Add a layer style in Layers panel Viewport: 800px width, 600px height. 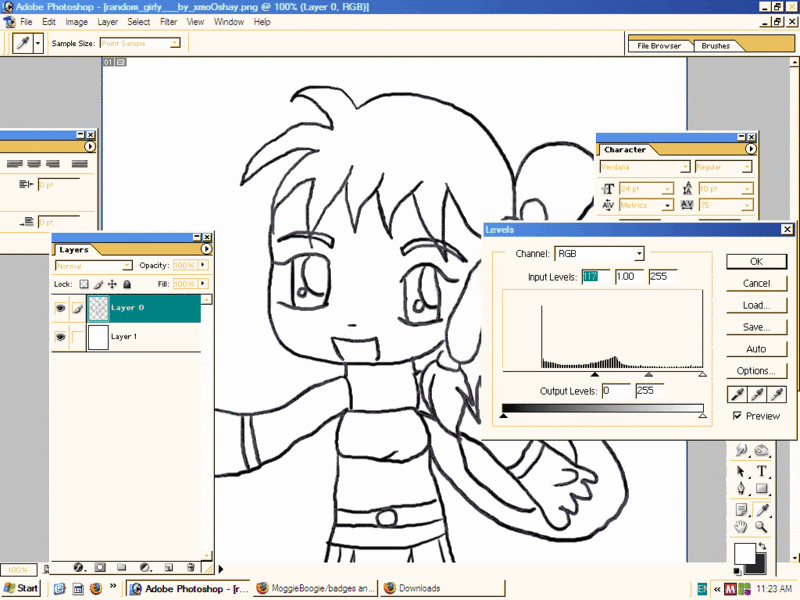(x=79, y=567)
